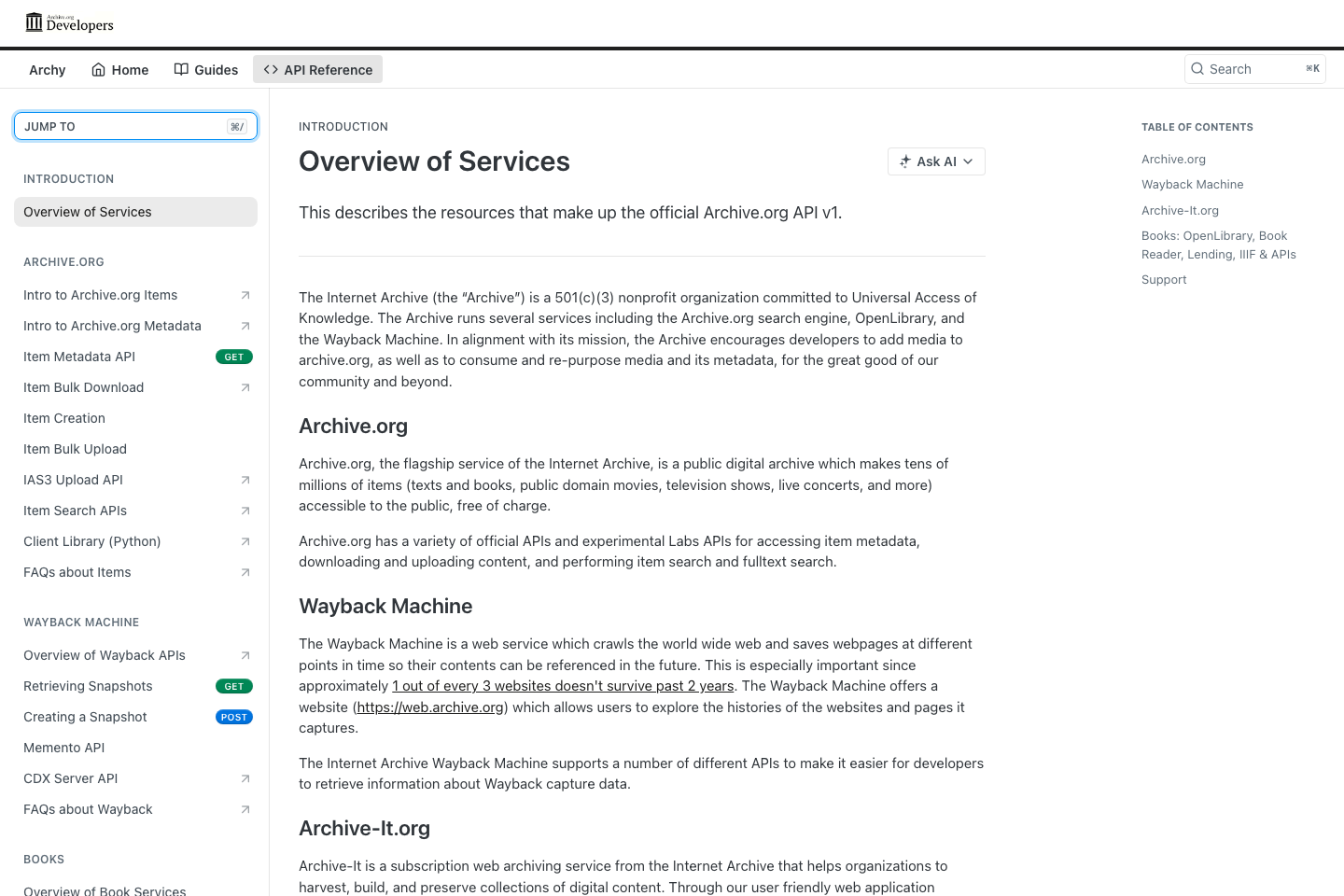The height and width of the screenshot is (896, 1344).
Task: Click the GET badge next to Item Metadata API
Action: click(233, 357)
